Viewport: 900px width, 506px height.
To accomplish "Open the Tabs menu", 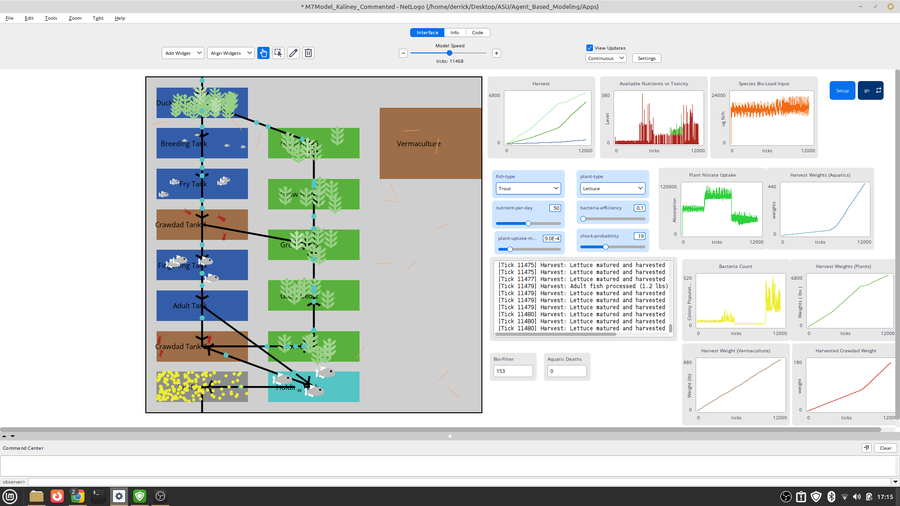I will point(98,18).
